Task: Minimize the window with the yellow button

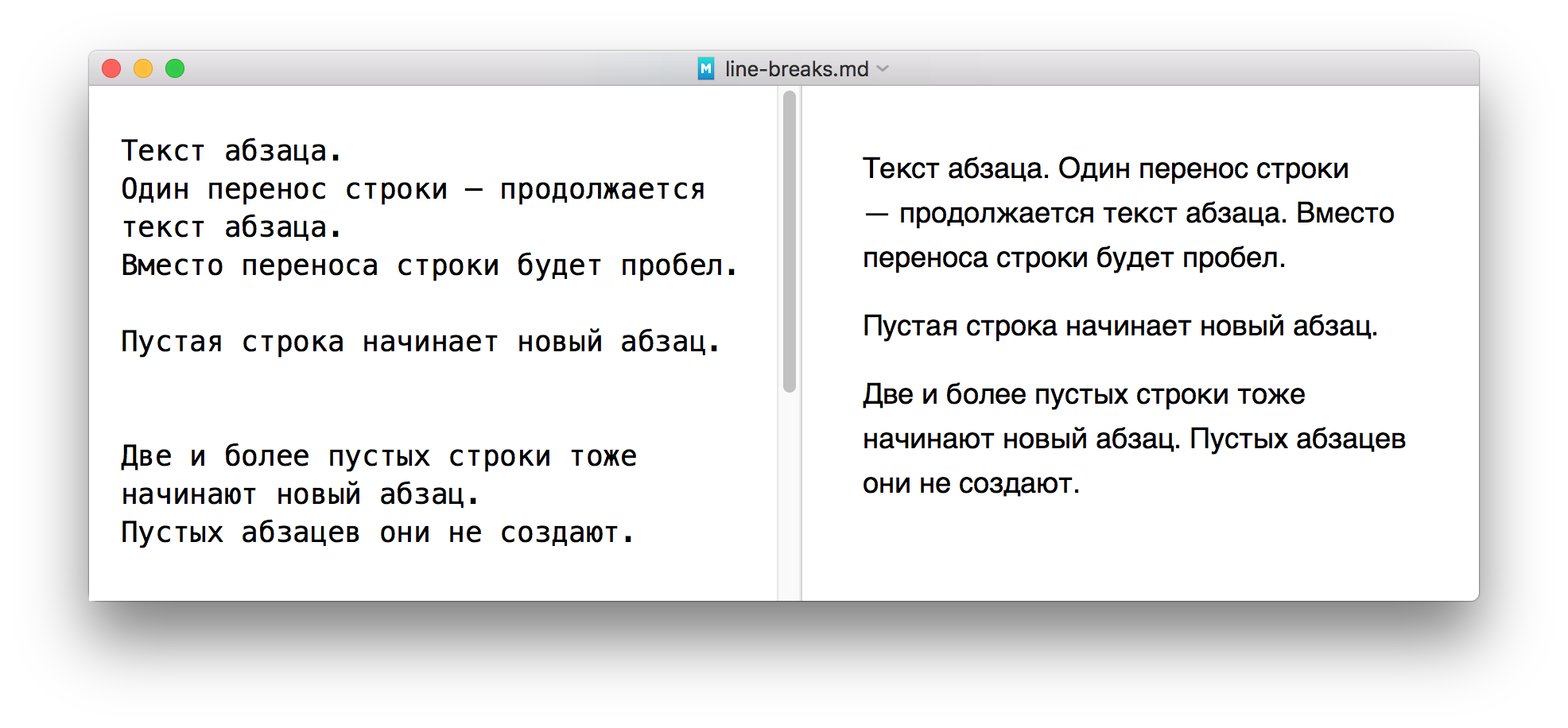Action: pos(143,69)
